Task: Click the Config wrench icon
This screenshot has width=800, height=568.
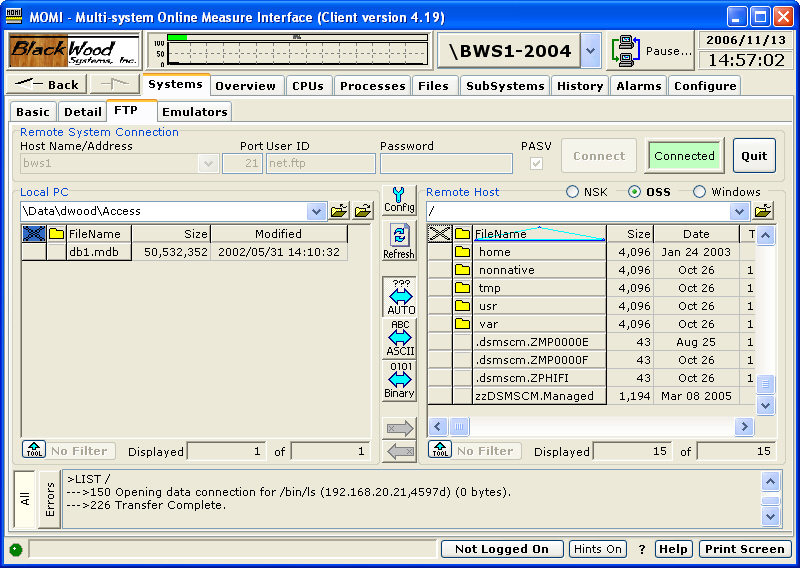Action: point(399,199)
